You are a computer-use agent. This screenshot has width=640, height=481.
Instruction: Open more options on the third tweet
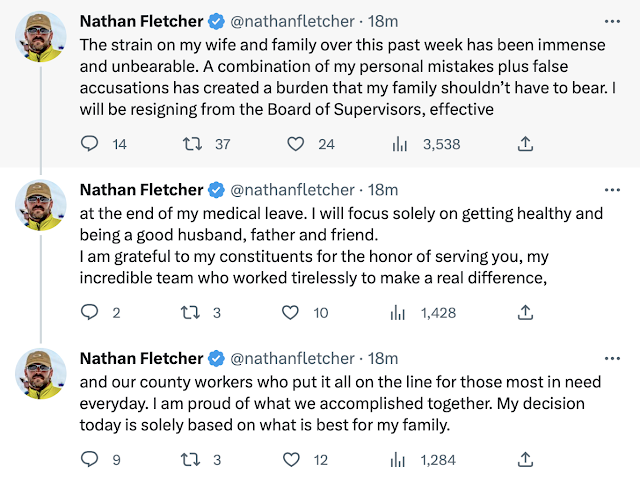click(611, 358)
